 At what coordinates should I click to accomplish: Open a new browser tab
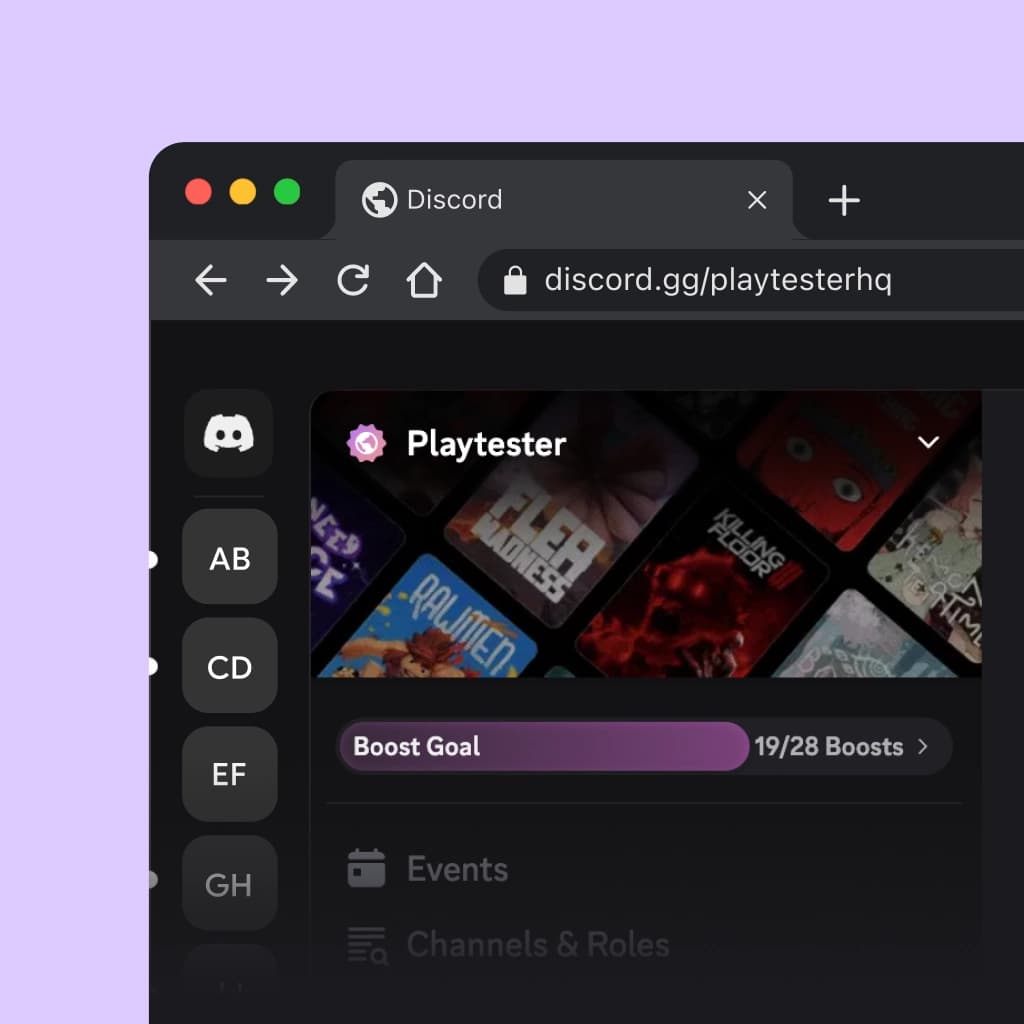point(843,201)
